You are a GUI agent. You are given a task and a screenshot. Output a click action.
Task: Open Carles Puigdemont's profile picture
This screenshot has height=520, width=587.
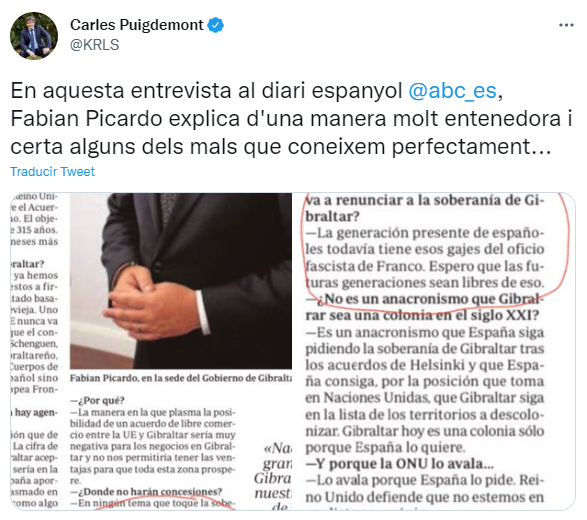(x=34, y=36)
